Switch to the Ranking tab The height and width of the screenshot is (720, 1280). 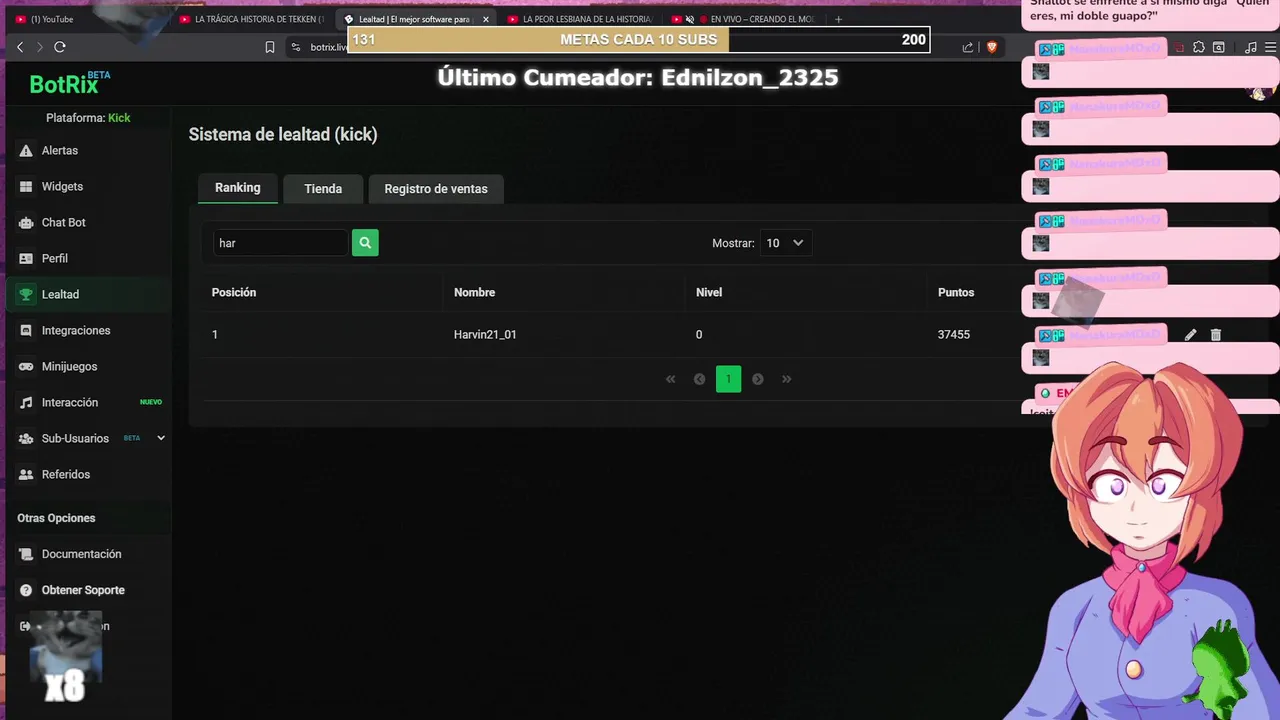[237, 188]
